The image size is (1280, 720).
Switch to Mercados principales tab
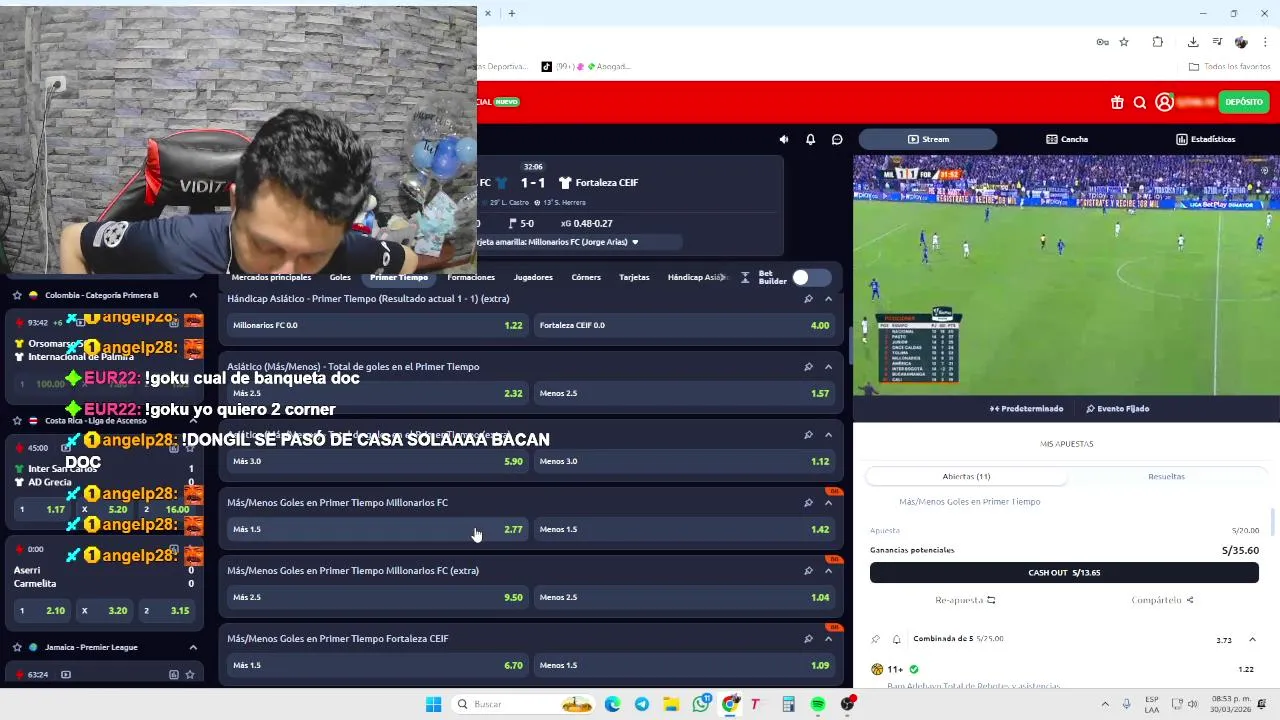tap(271, 277)
